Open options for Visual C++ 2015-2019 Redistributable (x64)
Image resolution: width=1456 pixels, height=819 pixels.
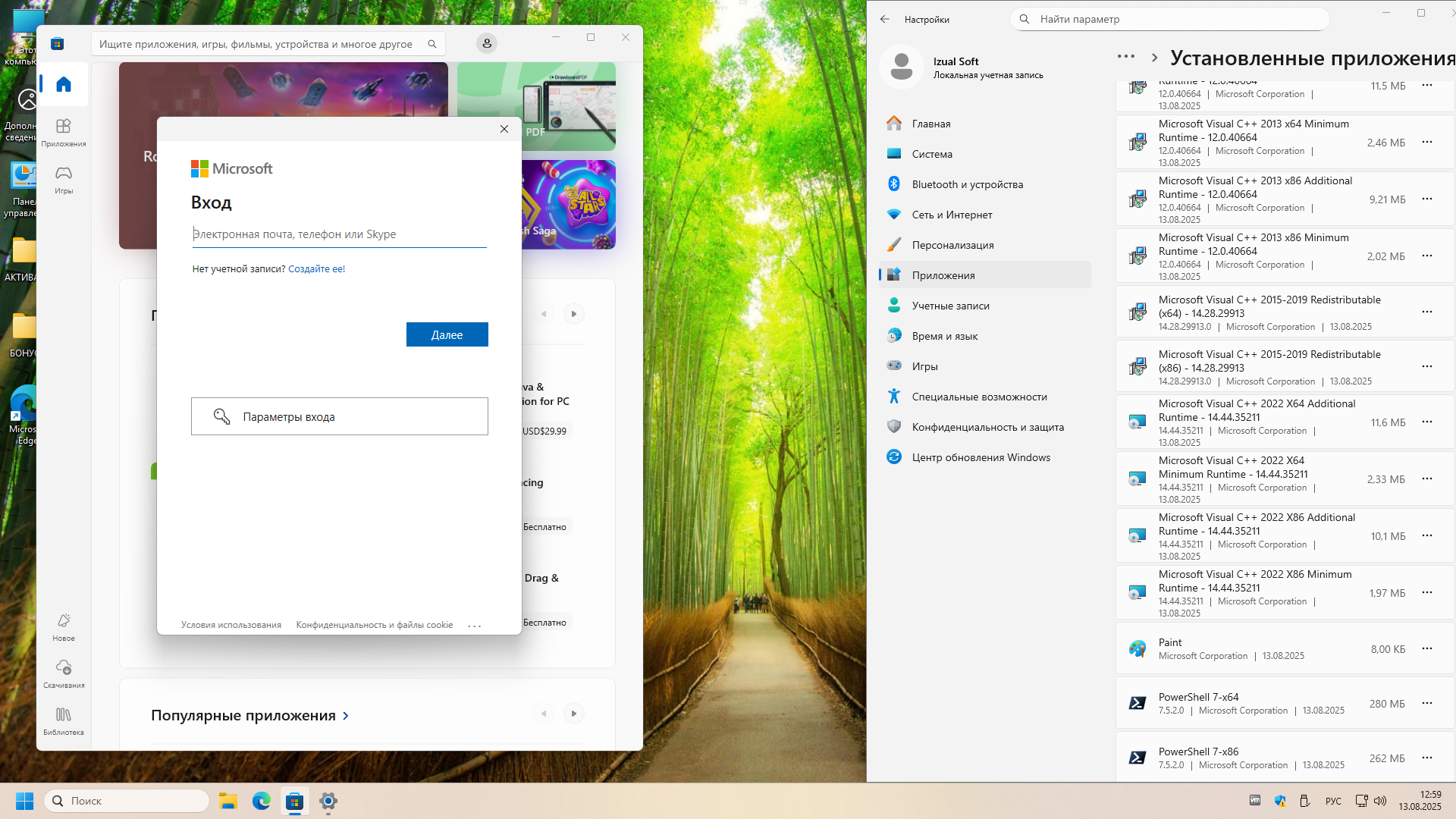click(1427, 312)
